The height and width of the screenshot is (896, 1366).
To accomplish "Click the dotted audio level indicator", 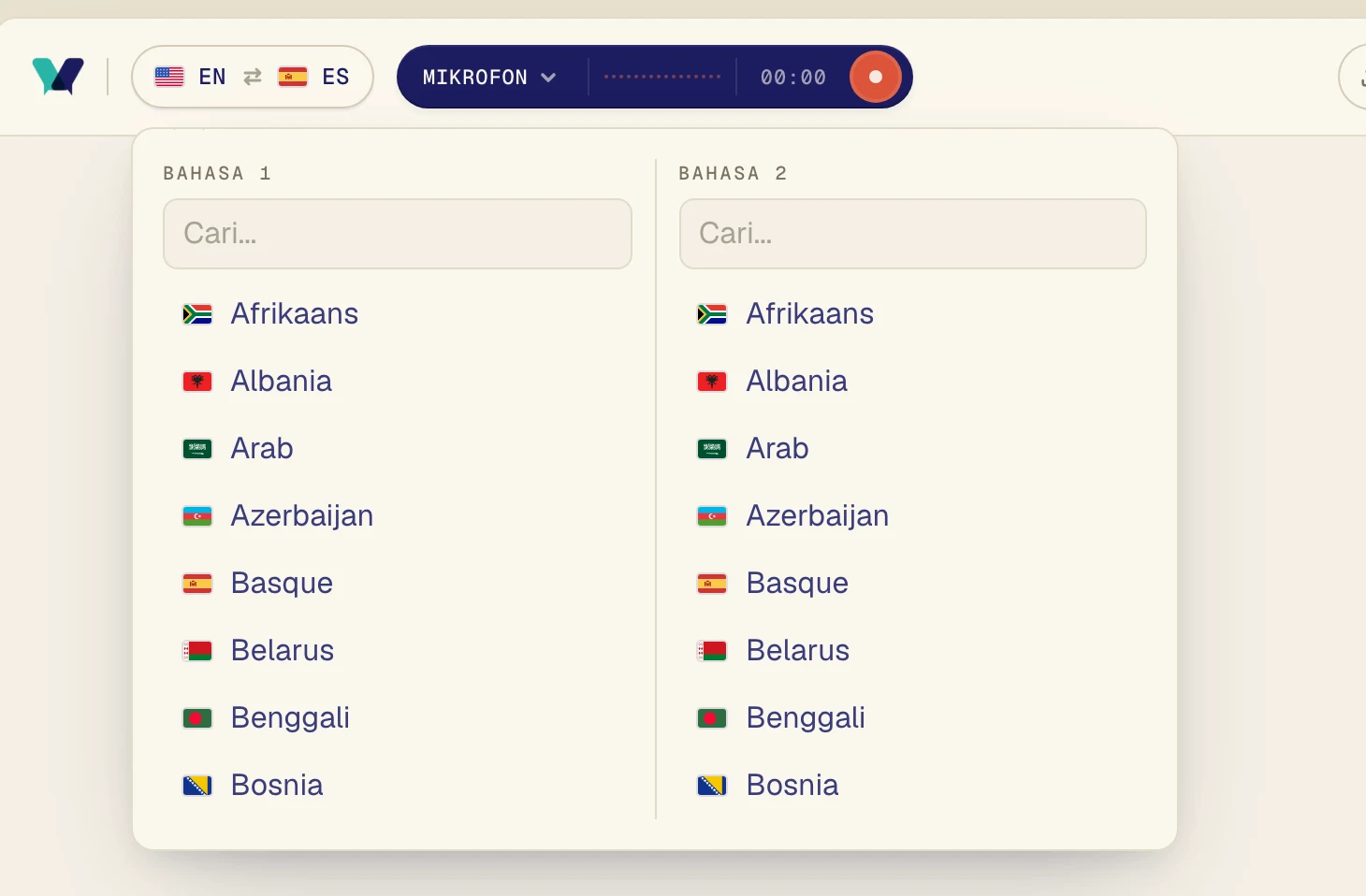I will (662, 77).
